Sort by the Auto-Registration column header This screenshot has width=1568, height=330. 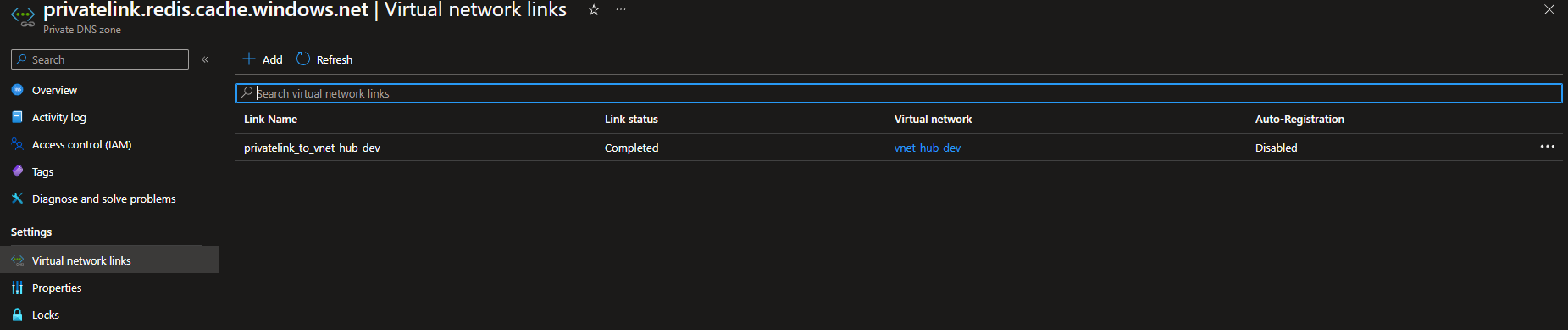(1299, 119)
